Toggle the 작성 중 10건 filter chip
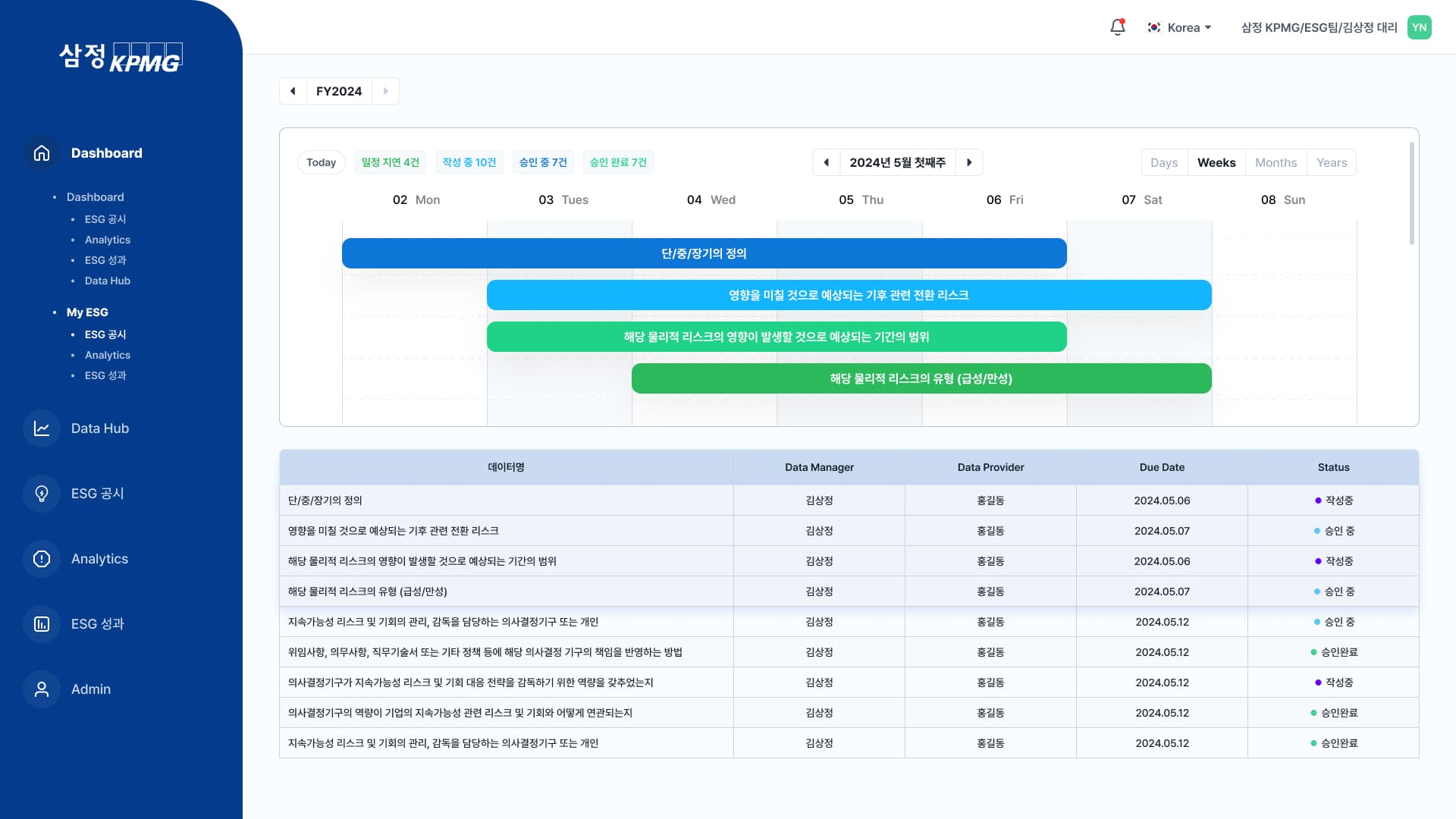This screenshot has width=1456, height=819. [x=469, y=162]
